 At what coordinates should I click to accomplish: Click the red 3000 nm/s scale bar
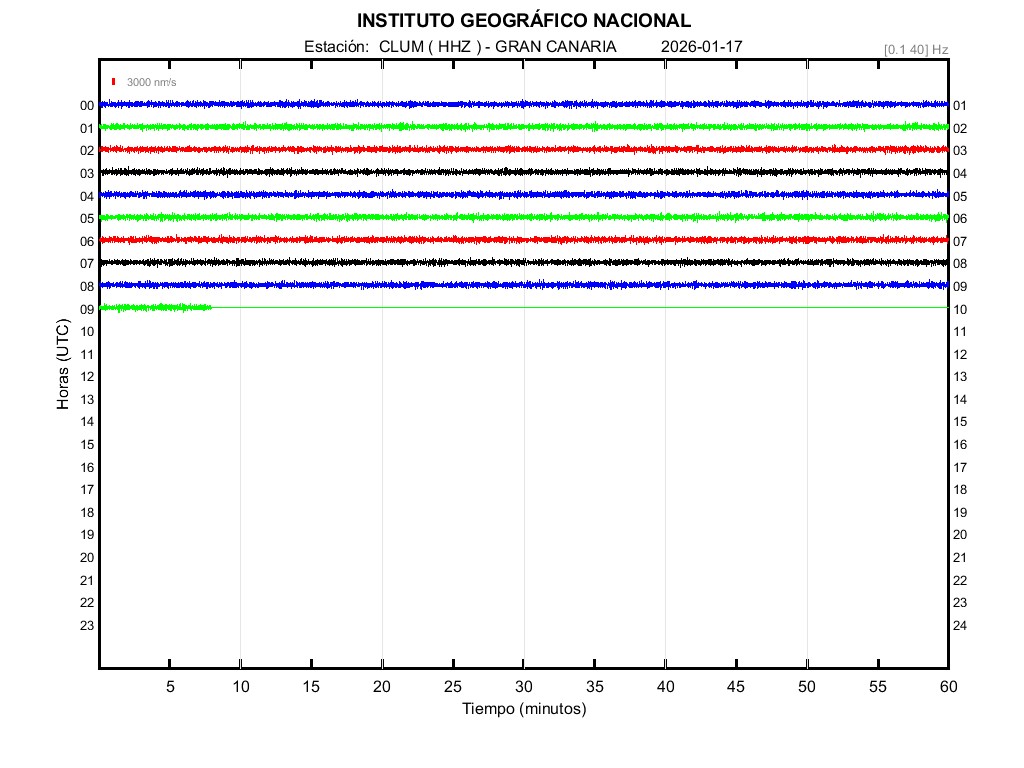[114, 82]
